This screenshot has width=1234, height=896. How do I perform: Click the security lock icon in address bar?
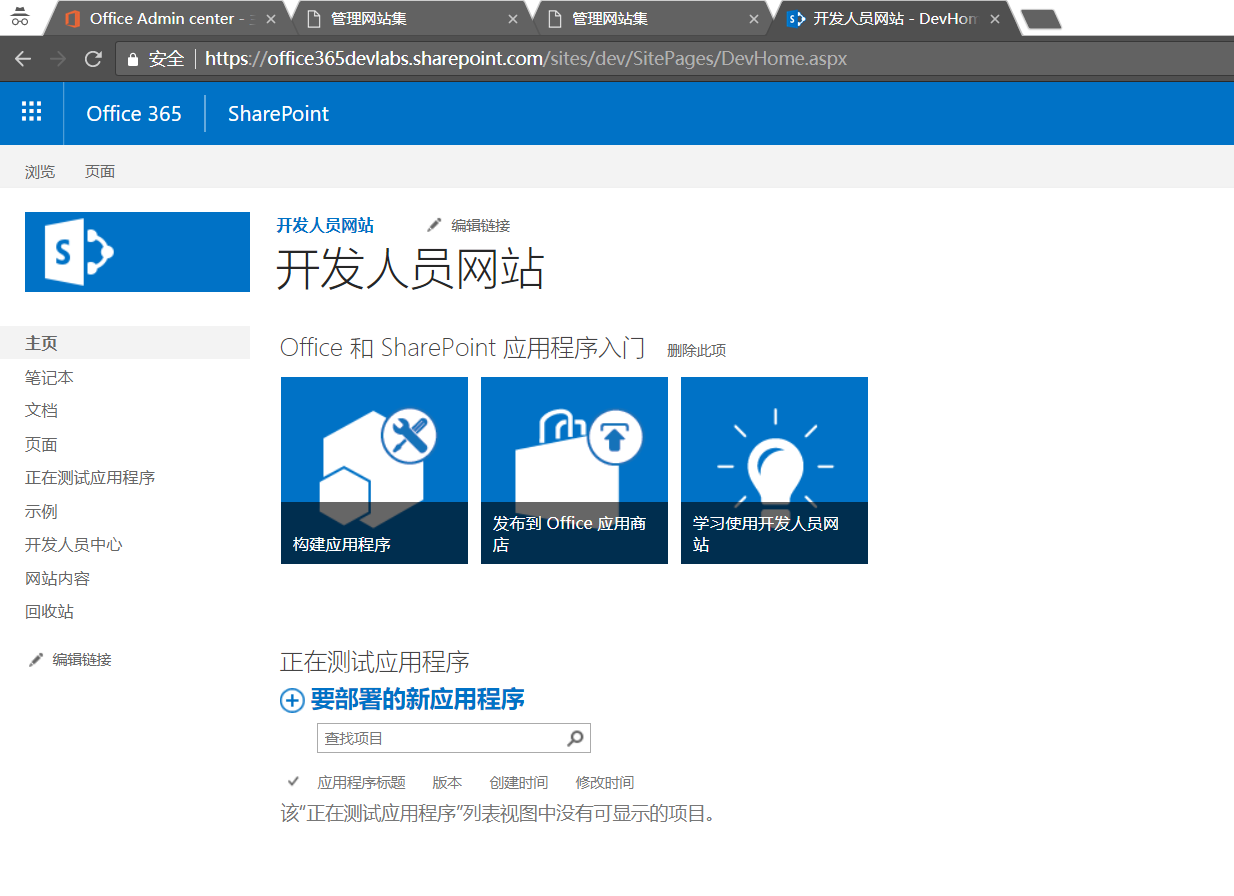click(131, 58)
